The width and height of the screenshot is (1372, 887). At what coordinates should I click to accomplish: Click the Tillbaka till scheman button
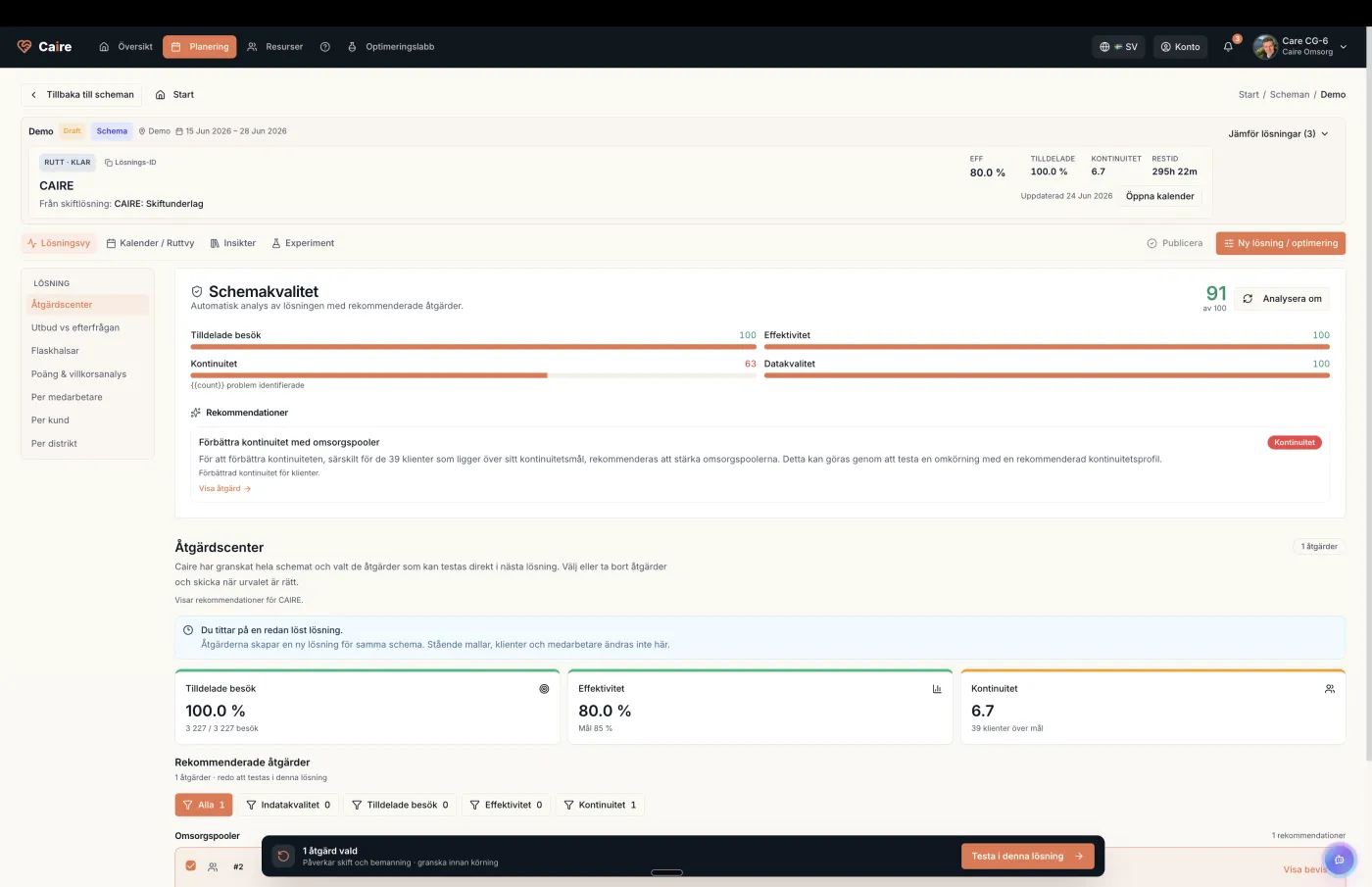82,95
